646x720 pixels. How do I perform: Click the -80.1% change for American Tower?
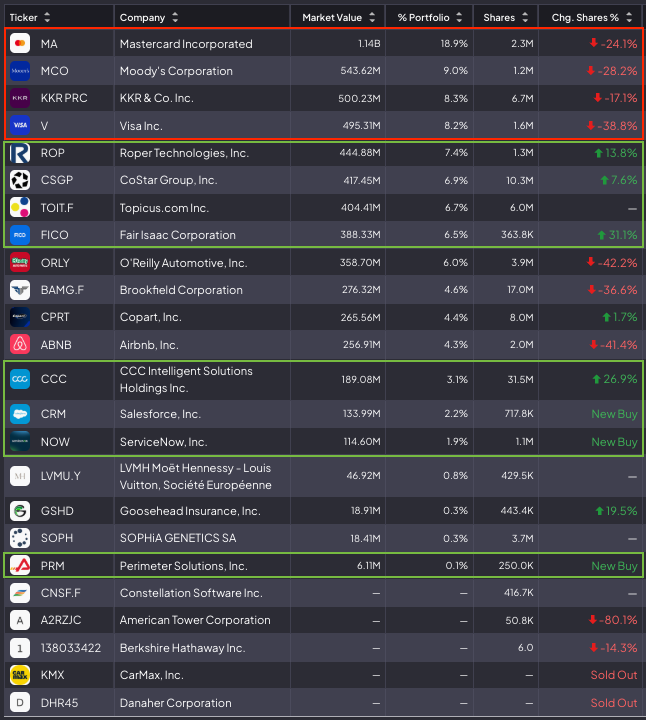point(613,620)
